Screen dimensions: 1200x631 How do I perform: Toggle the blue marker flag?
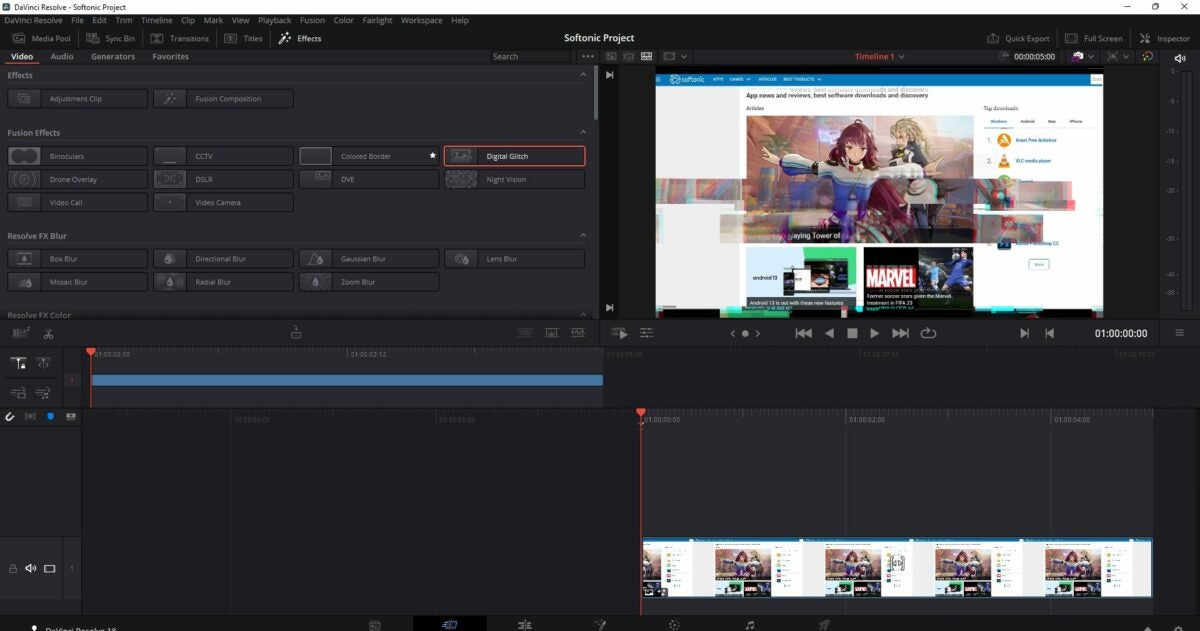pyautogui.click(x=50, y=416)
